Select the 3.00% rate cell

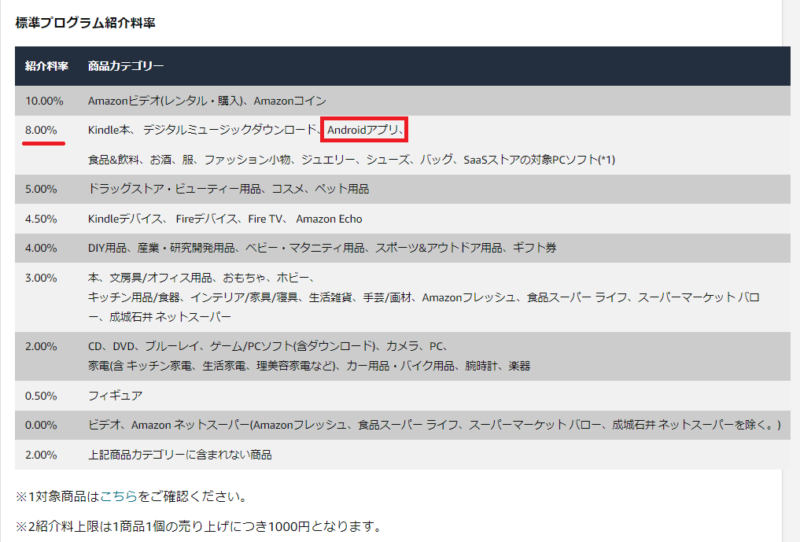[x=41, y=278]
